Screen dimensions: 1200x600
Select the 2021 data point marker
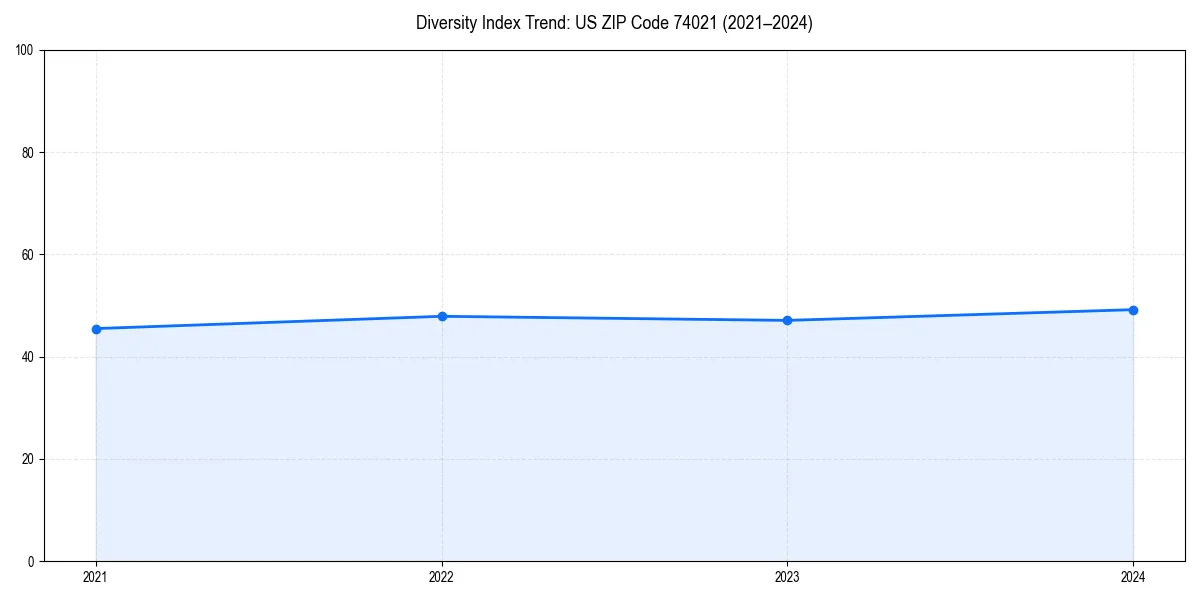point(95,328)
